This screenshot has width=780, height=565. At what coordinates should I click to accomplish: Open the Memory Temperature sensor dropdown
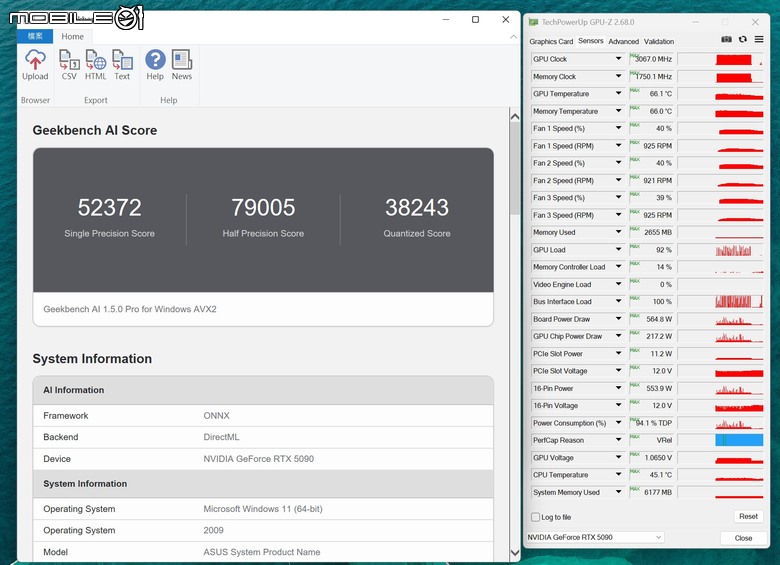pyautogui.click(x=618, y=111)
